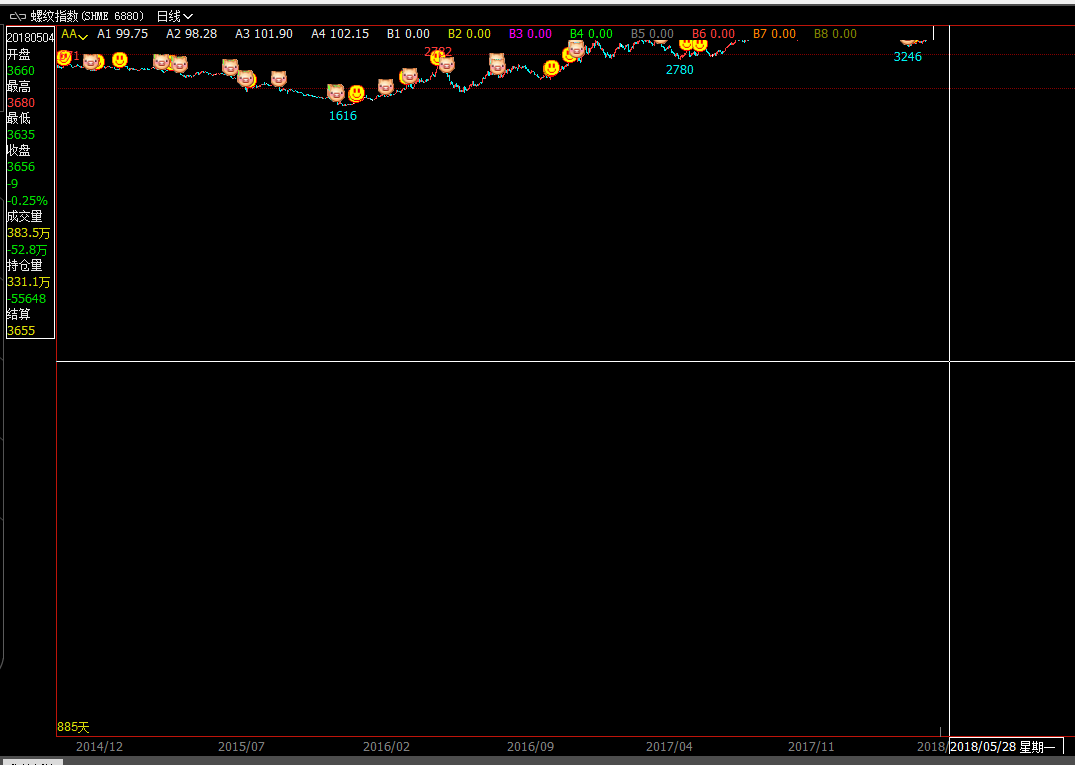Image resolution: width=1075 pixels, height=765 pixels.
Task: Click the 最低 value 3635
Action: click(x=21, y=135)
